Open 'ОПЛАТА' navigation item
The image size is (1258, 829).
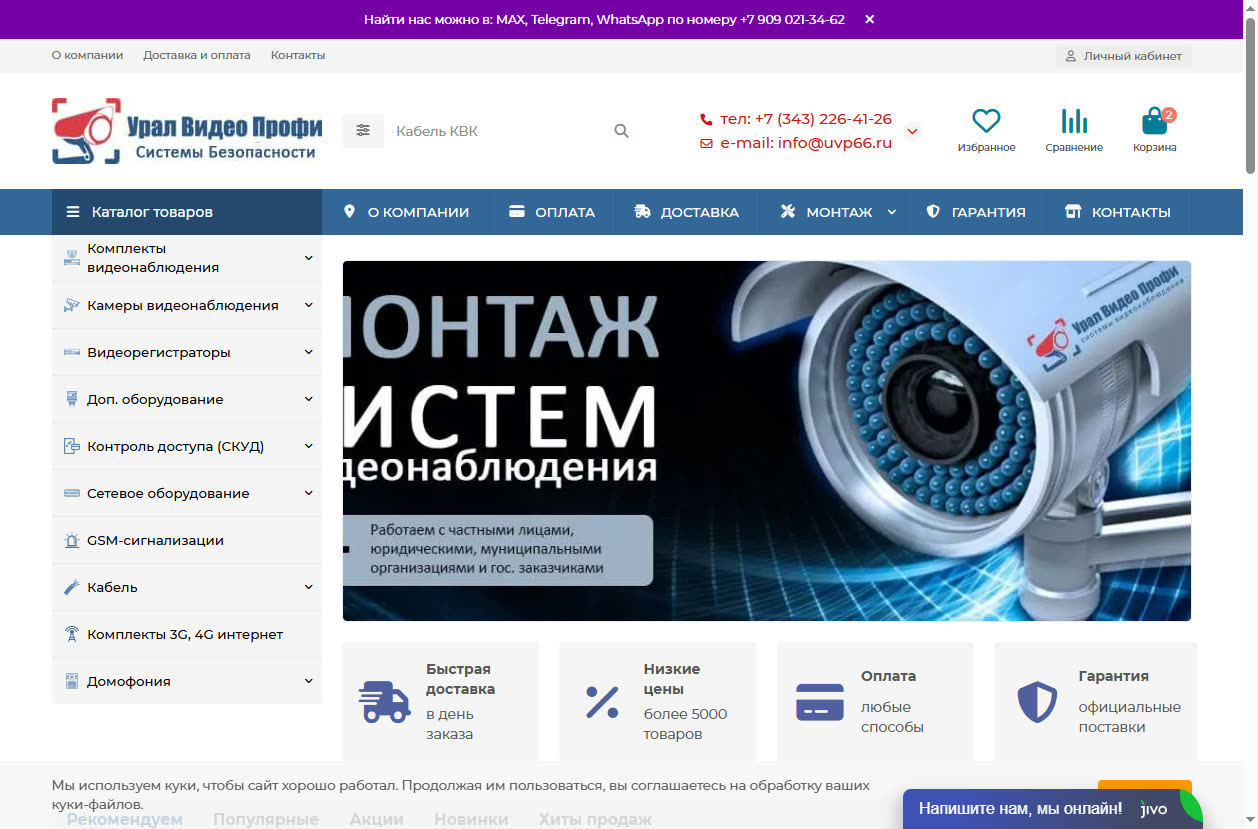552,212
